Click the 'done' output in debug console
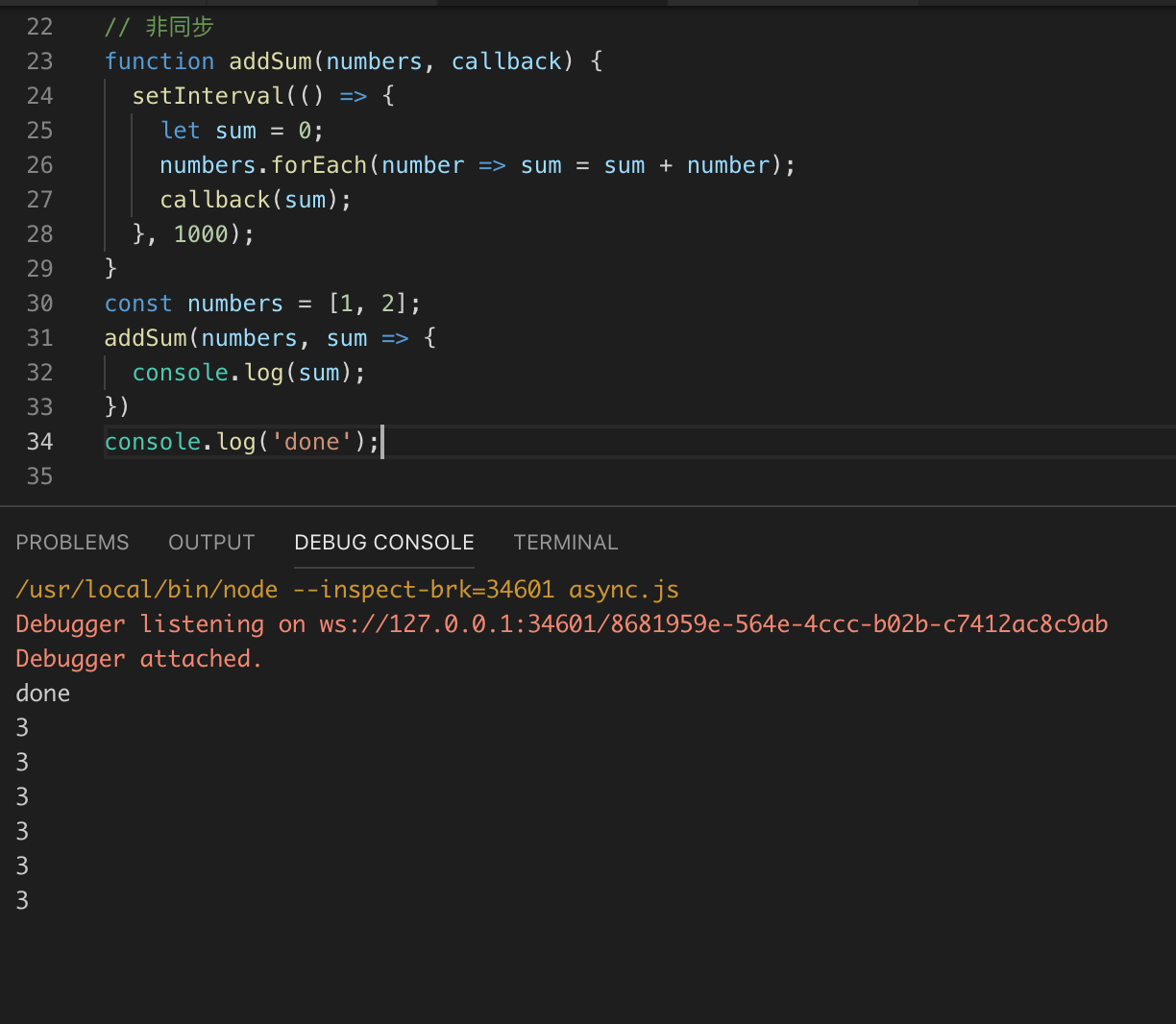The height and width of the screenshot is (1024, 1176). click(x=42, y=693)
